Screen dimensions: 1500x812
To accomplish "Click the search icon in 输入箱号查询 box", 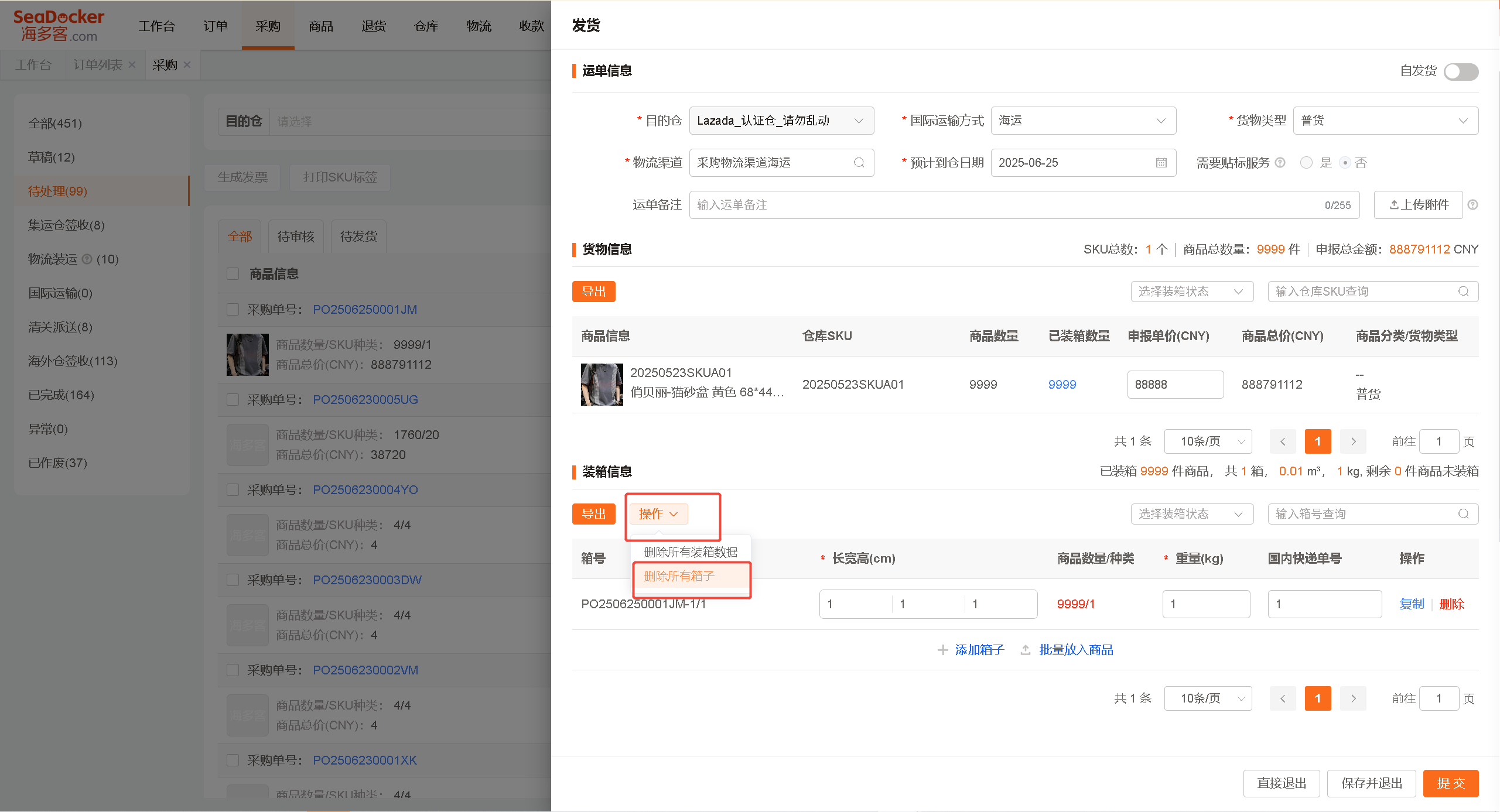I will 1464,514.
